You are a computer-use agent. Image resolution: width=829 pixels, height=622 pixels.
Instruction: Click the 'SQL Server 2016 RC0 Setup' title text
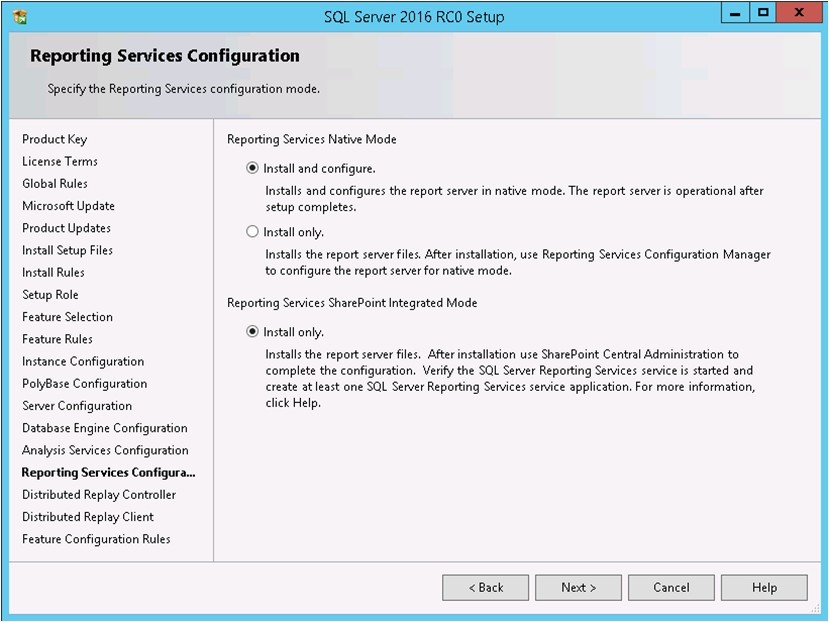(x=414, y=17)
